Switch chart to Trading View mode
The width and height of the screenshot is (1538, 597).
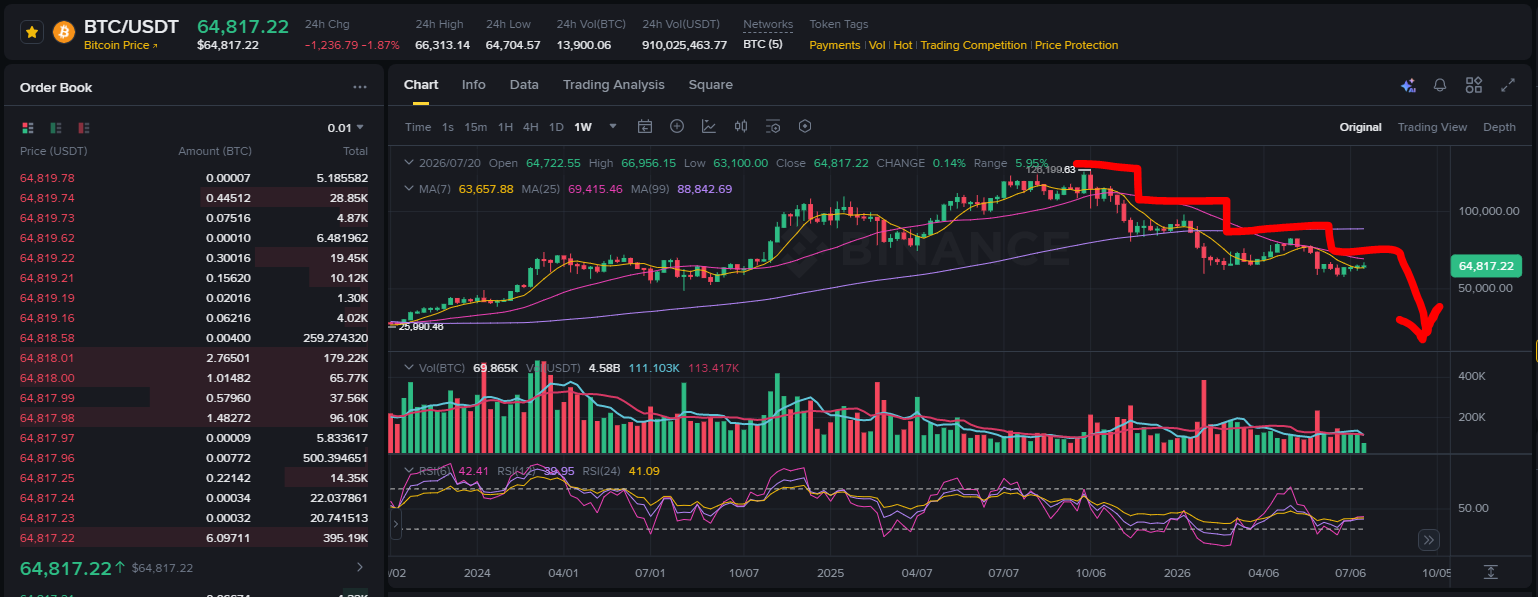[x=1432, y=127]
